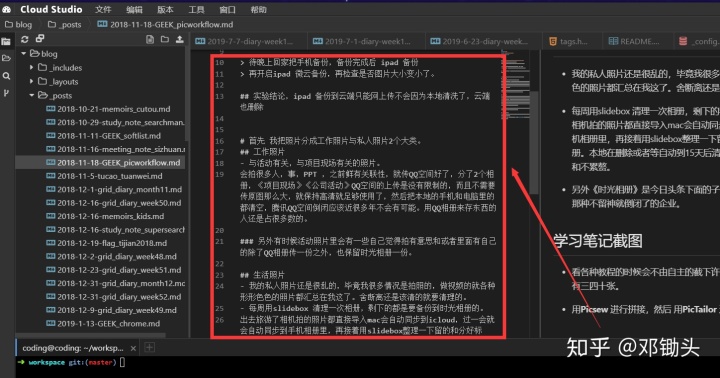This screenshot has width=720, height=378.
Task: Close the coding@coding terminal tab
Action: pos(133,349)
